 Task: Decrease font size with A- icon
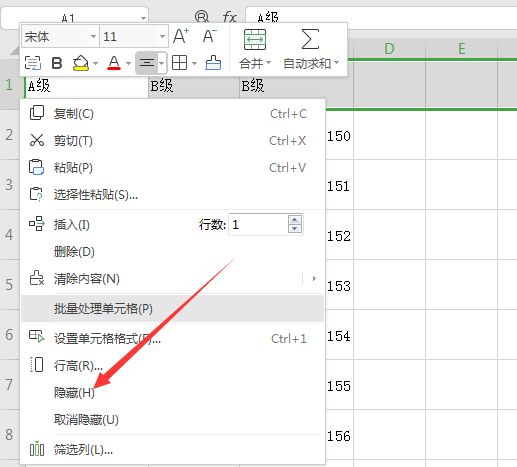coord(210,36)
